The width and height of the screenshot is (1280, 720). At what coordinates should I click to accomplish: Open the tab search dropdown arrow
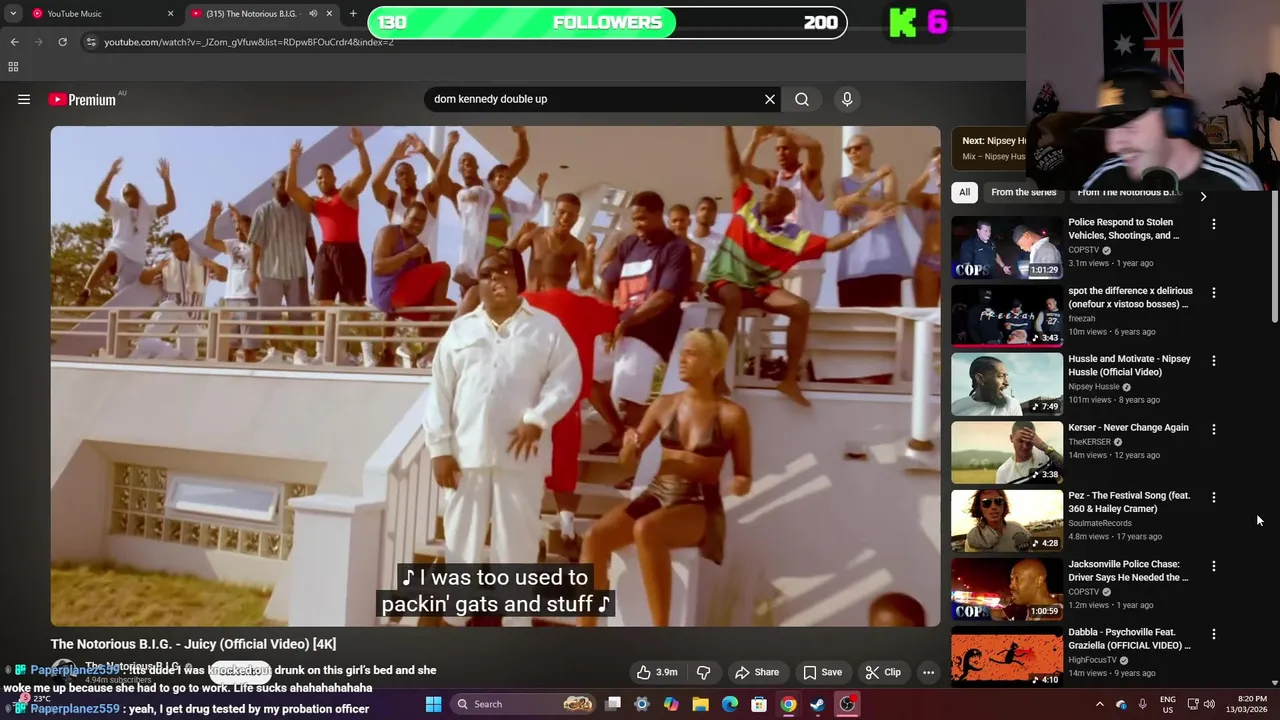(13, 14)
